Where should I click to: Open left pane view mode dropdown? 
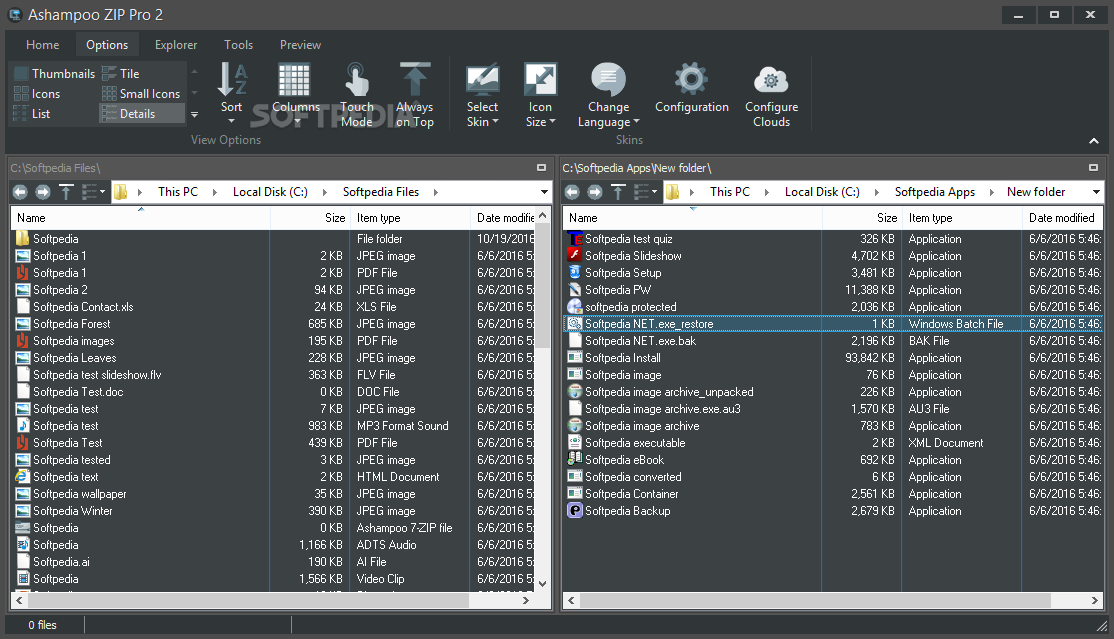93,192
